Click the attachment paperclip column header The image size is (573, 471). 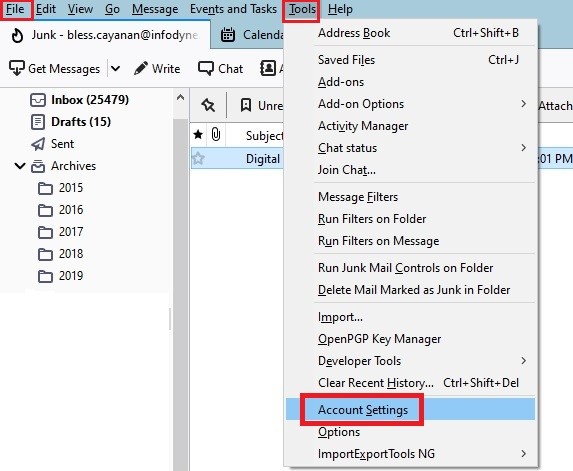point(216,135)
